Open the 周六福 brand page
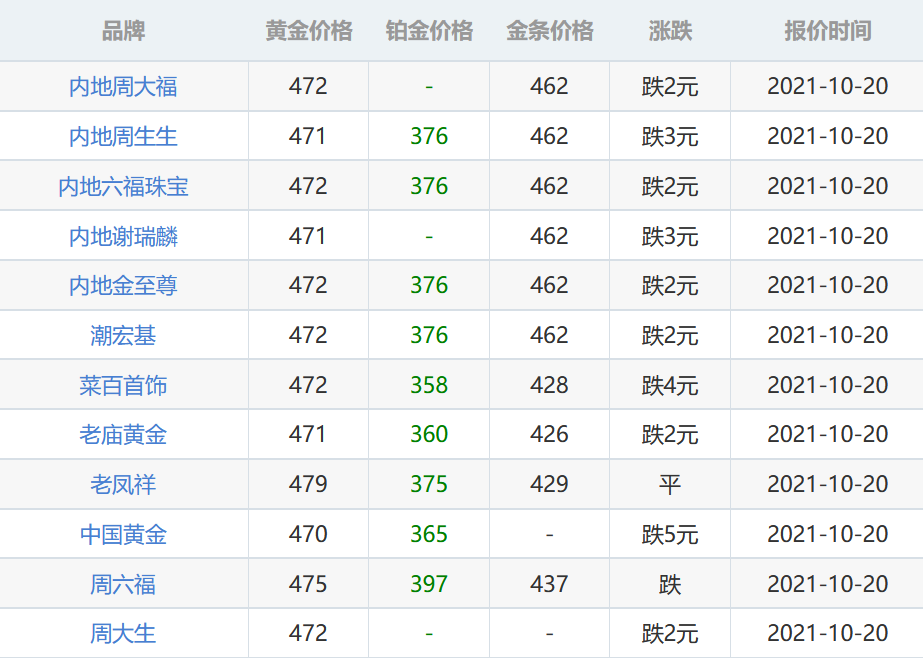 [x=124, y=583]
